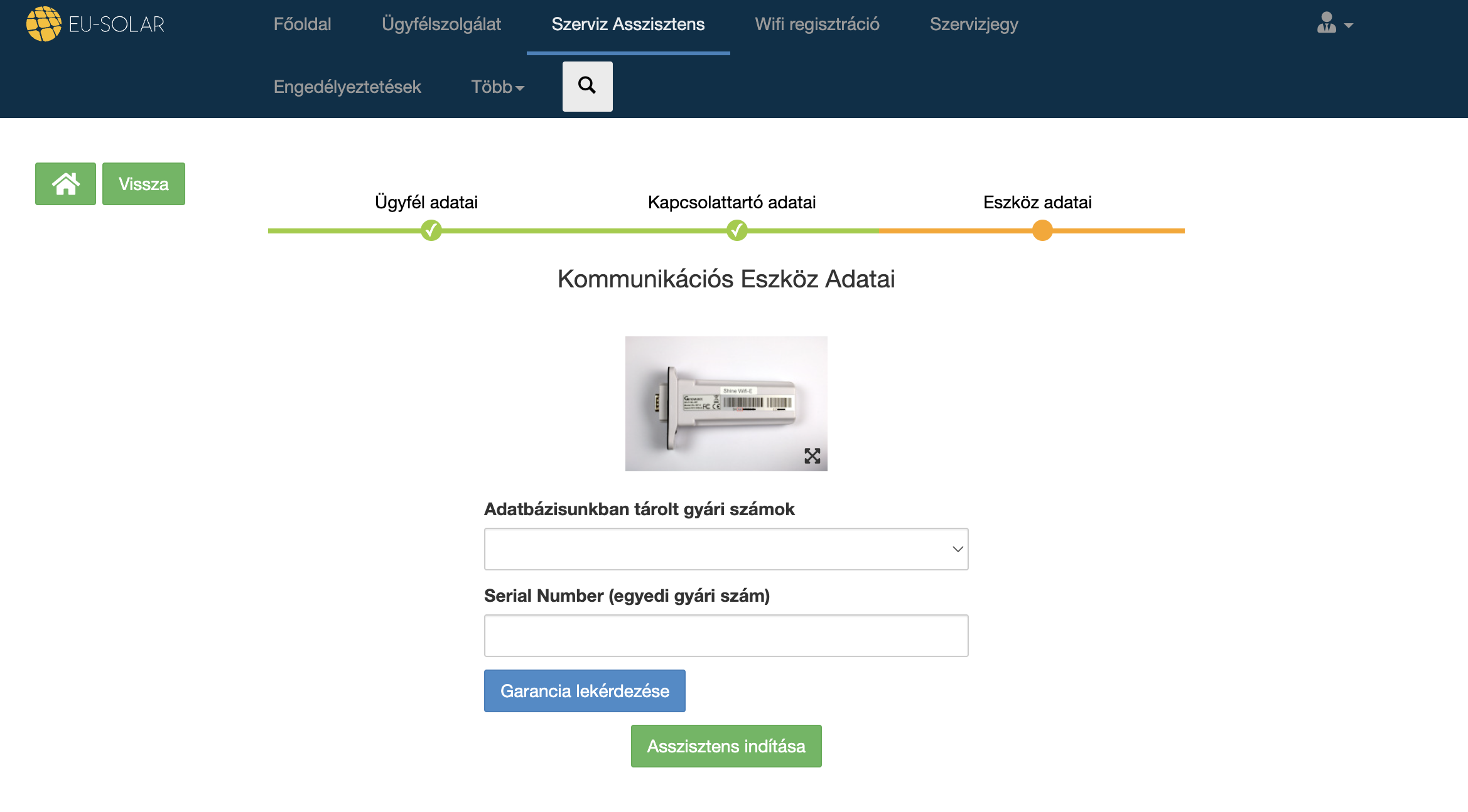Image resolution: width=1468 pixels, height=812 pixels.
Task: Click the Kapcsolattartó adatai checkmark step
Action: point(737,230)
